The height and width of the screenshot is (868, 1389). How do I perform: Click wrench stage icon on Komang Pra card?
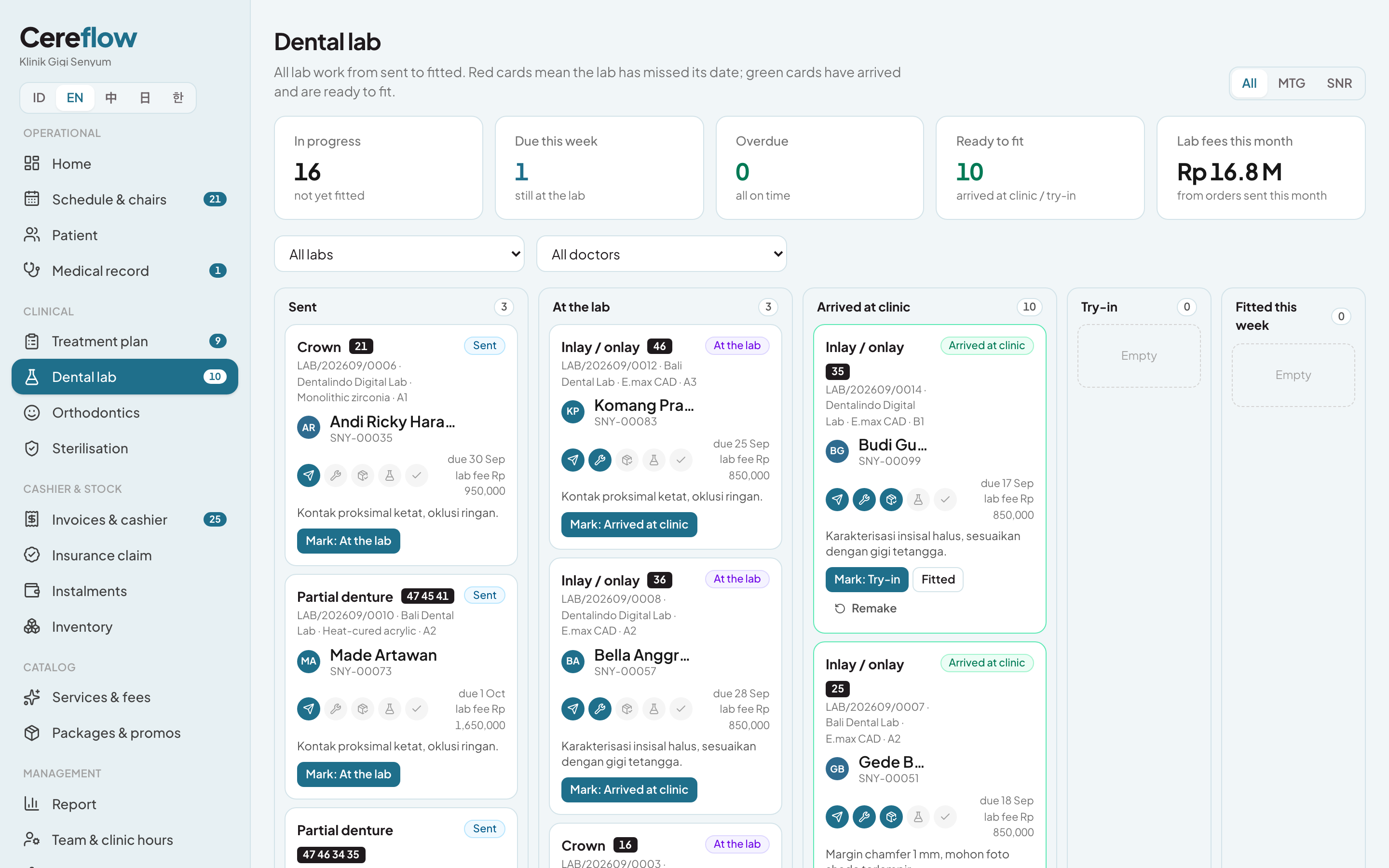(600, 460)
